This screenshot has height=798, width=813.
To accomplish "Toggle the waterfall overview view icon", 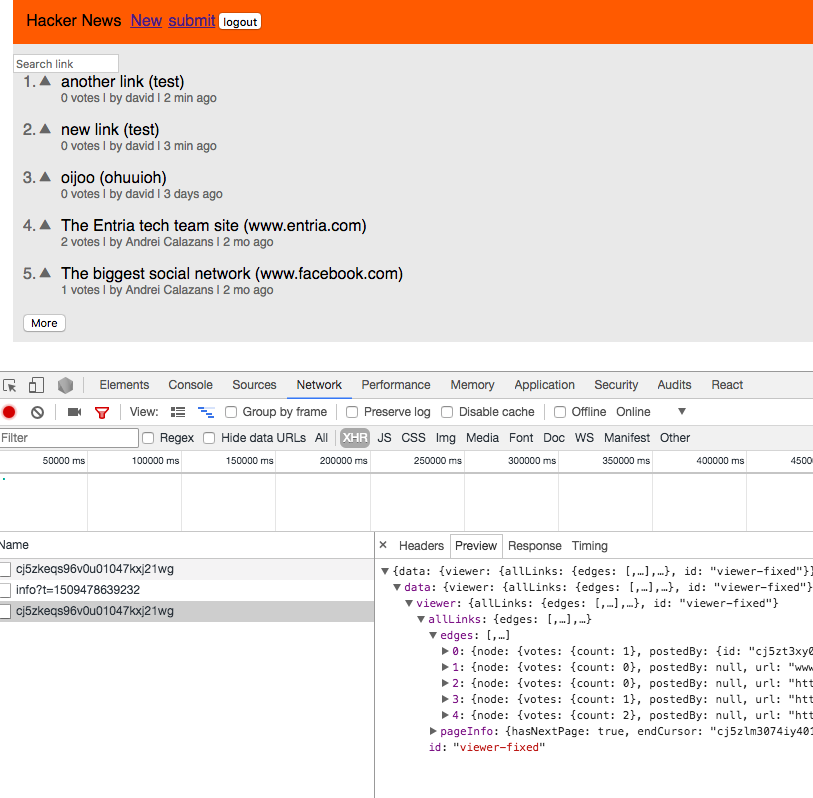I will [206, 412].
